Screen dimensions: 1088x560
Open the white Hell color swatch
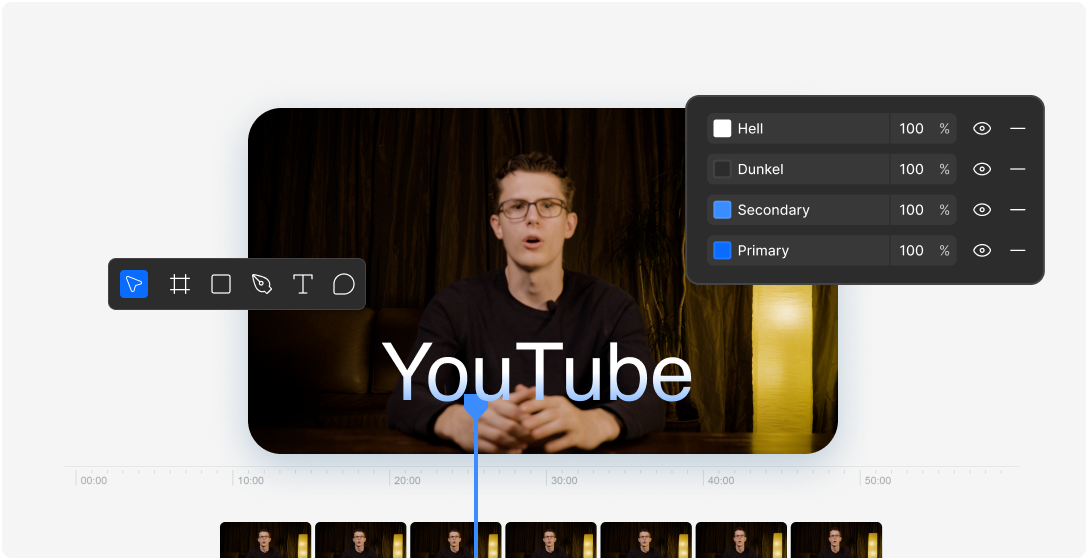722,128
